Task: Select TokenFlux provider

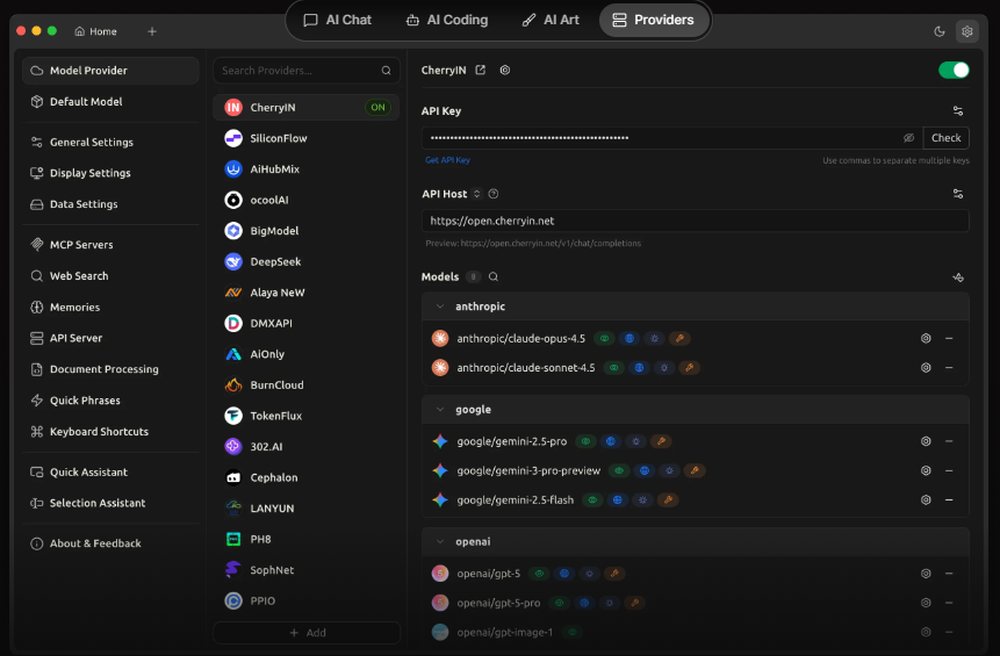Action: pos(306,416)
